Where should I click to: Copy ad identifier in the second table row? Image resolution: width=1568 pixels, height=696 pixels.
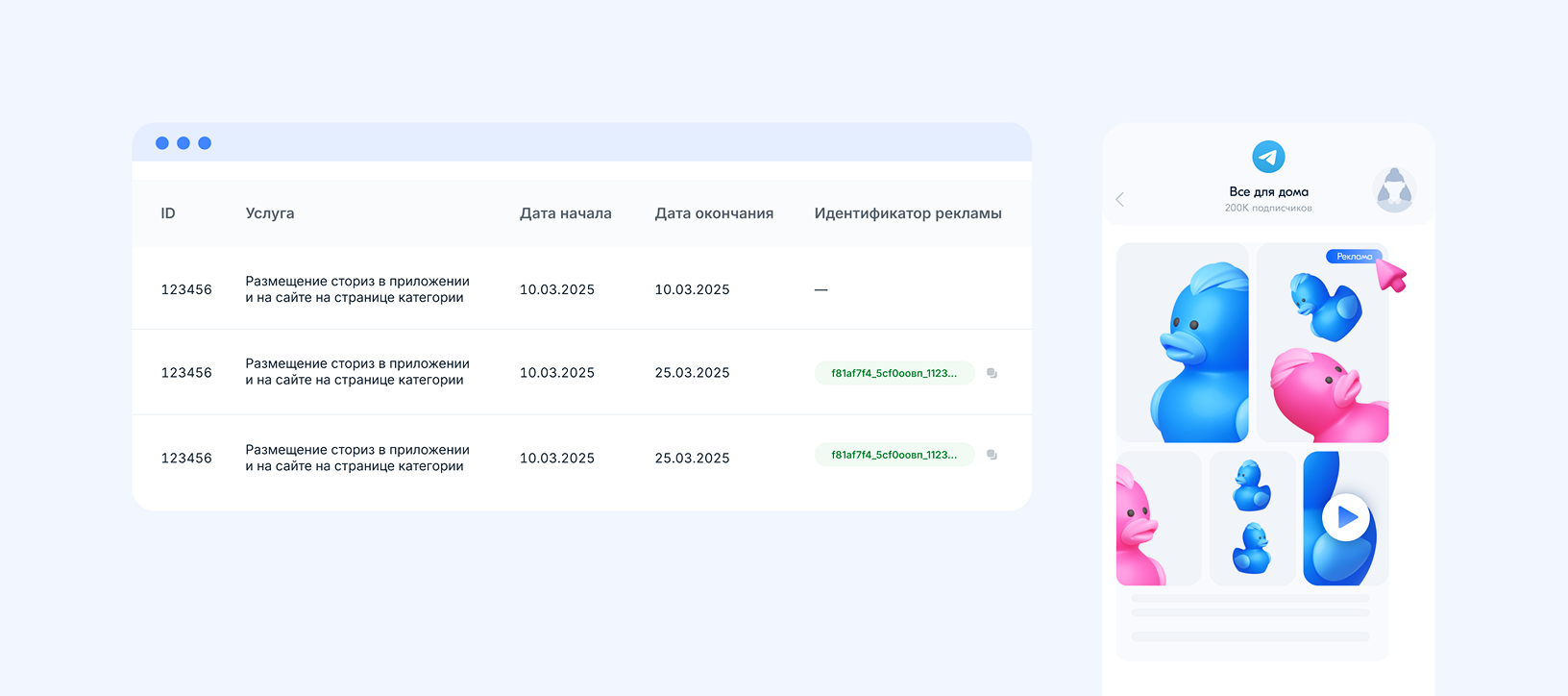pos(992,373)
